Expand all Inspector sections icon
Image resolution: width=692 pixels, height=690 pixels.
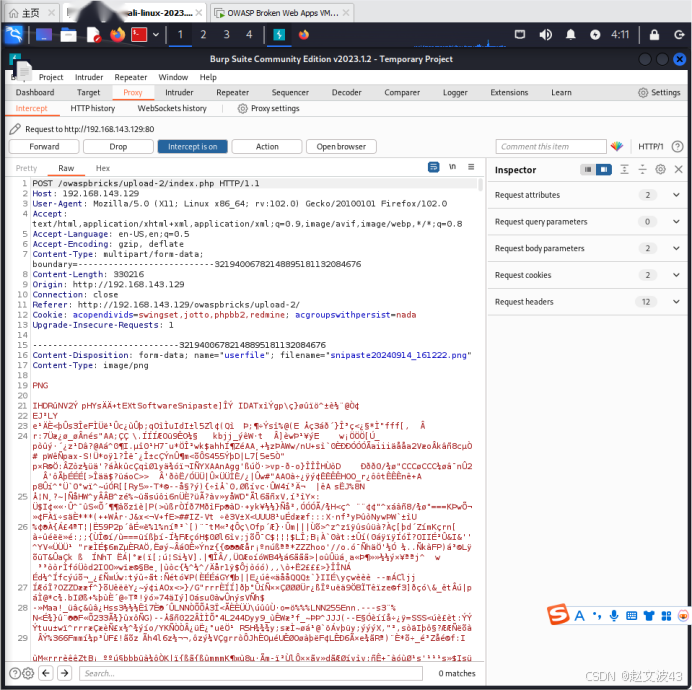tap(624, 170)
